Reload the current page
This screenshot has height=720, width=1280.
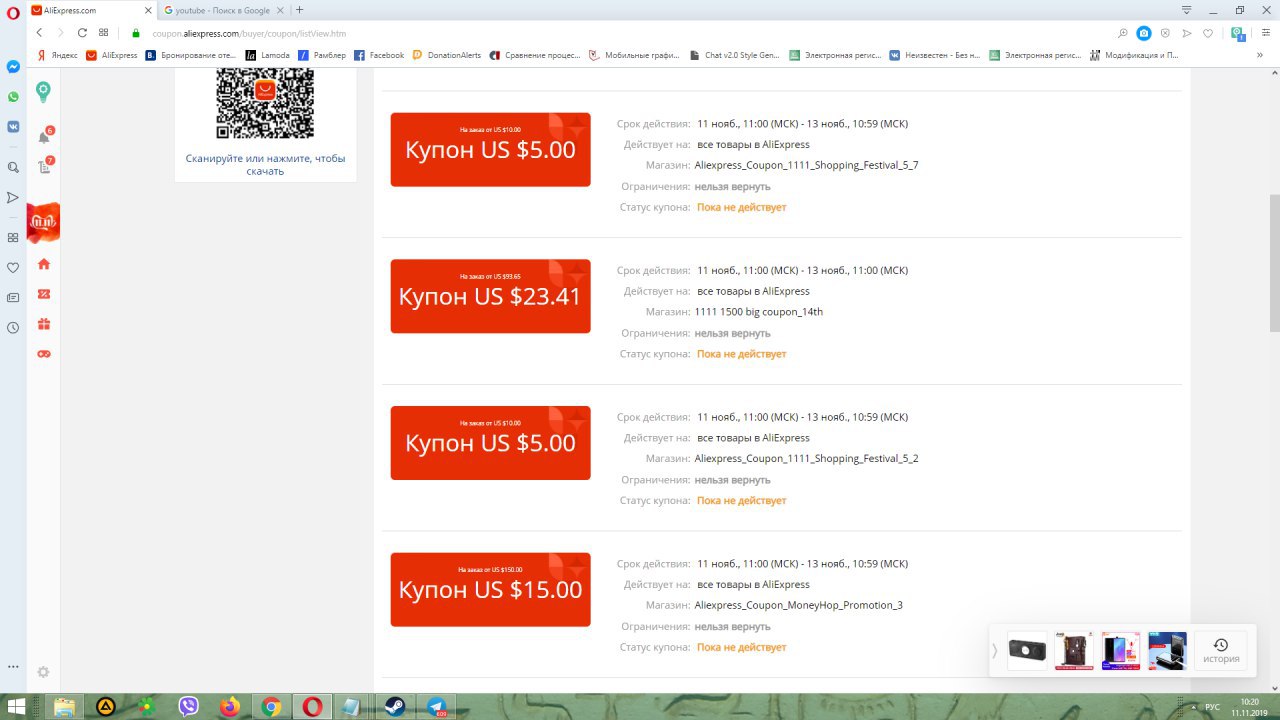click(x=82, y=33)
